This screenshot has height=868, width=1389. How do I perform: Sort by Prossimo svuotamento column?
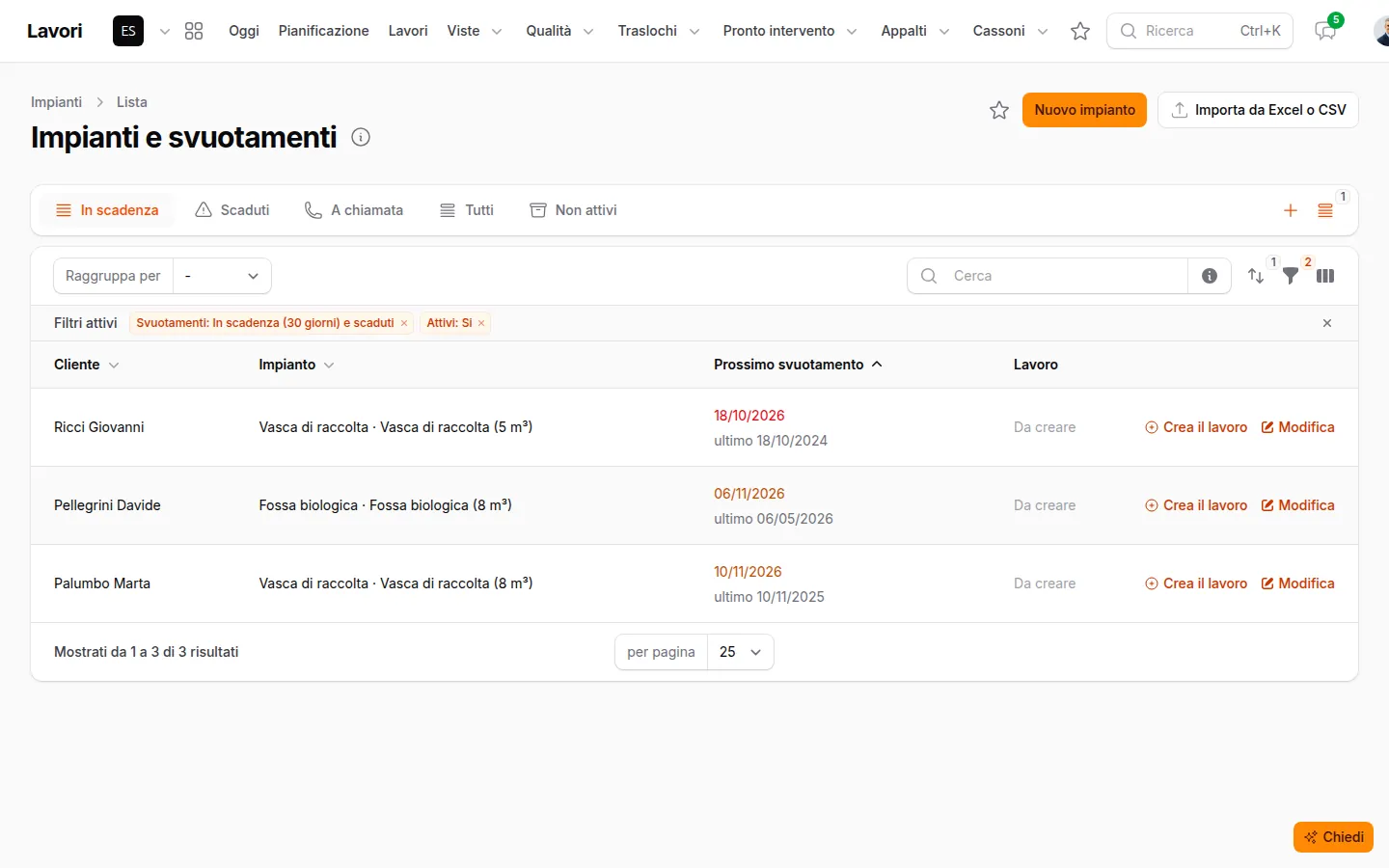click(x=799, y=365)
